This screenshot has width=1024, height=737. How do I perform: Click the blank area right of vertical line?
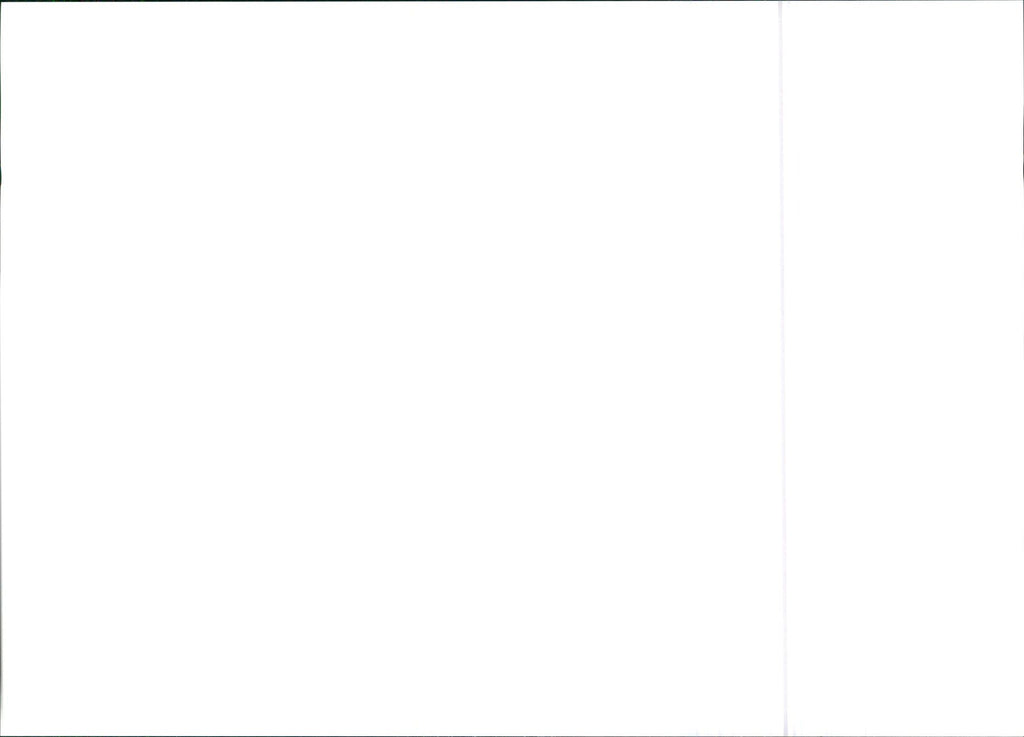click(904, 368)
